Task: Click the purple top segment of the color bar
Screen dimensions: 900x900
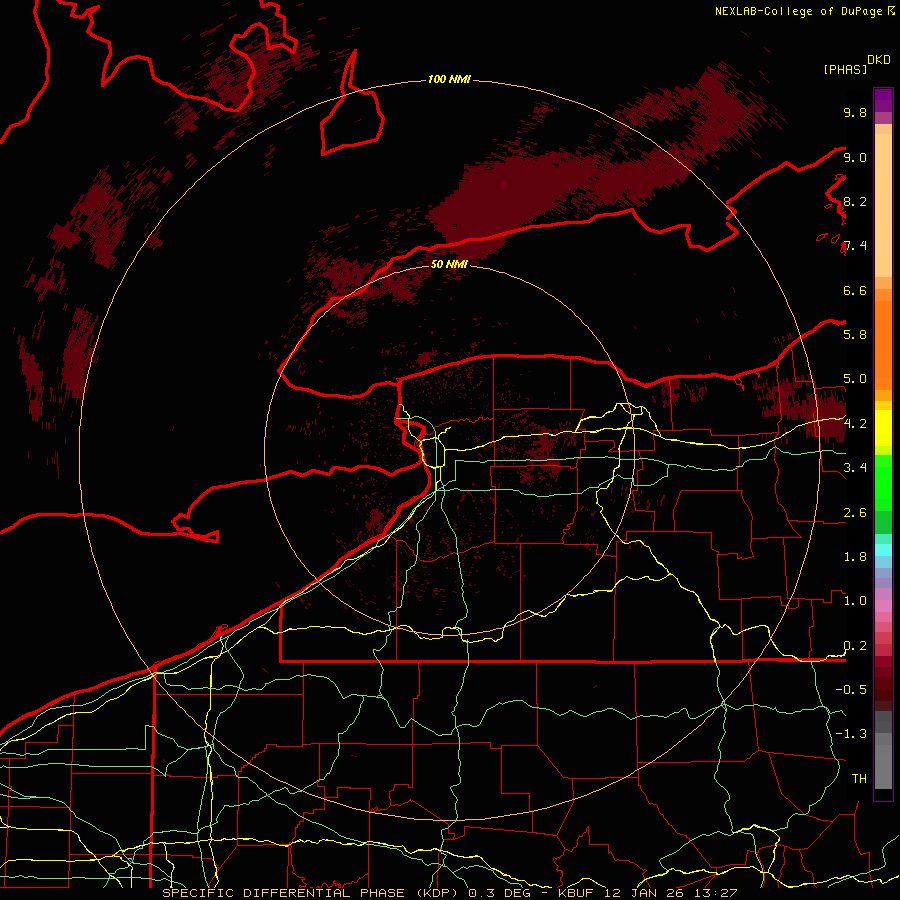Action: pyautogui.click(x=883, y=100)
